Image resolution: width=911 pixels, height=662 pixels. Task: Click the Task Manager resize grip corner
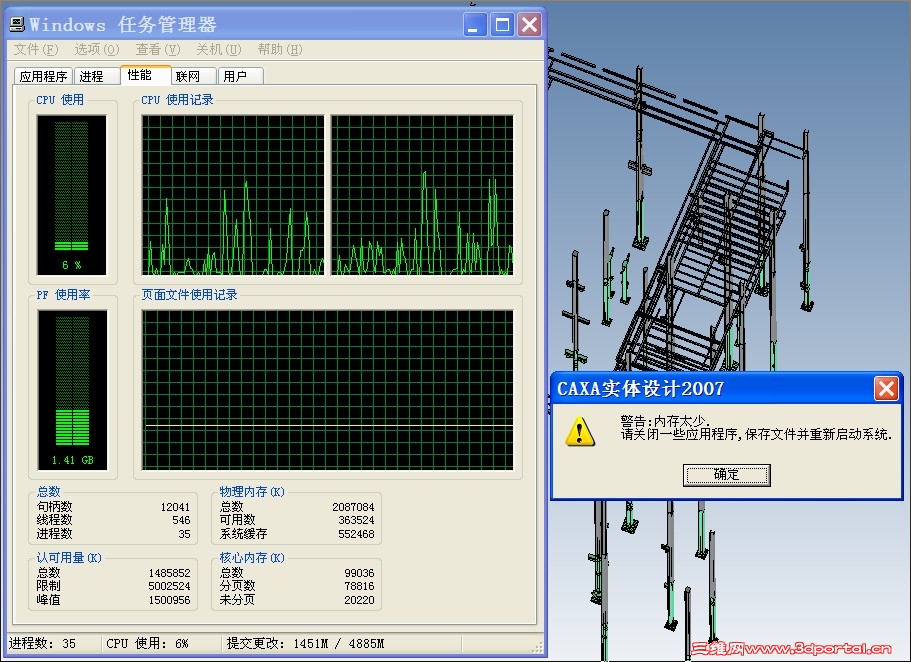[x=537, y=647]
